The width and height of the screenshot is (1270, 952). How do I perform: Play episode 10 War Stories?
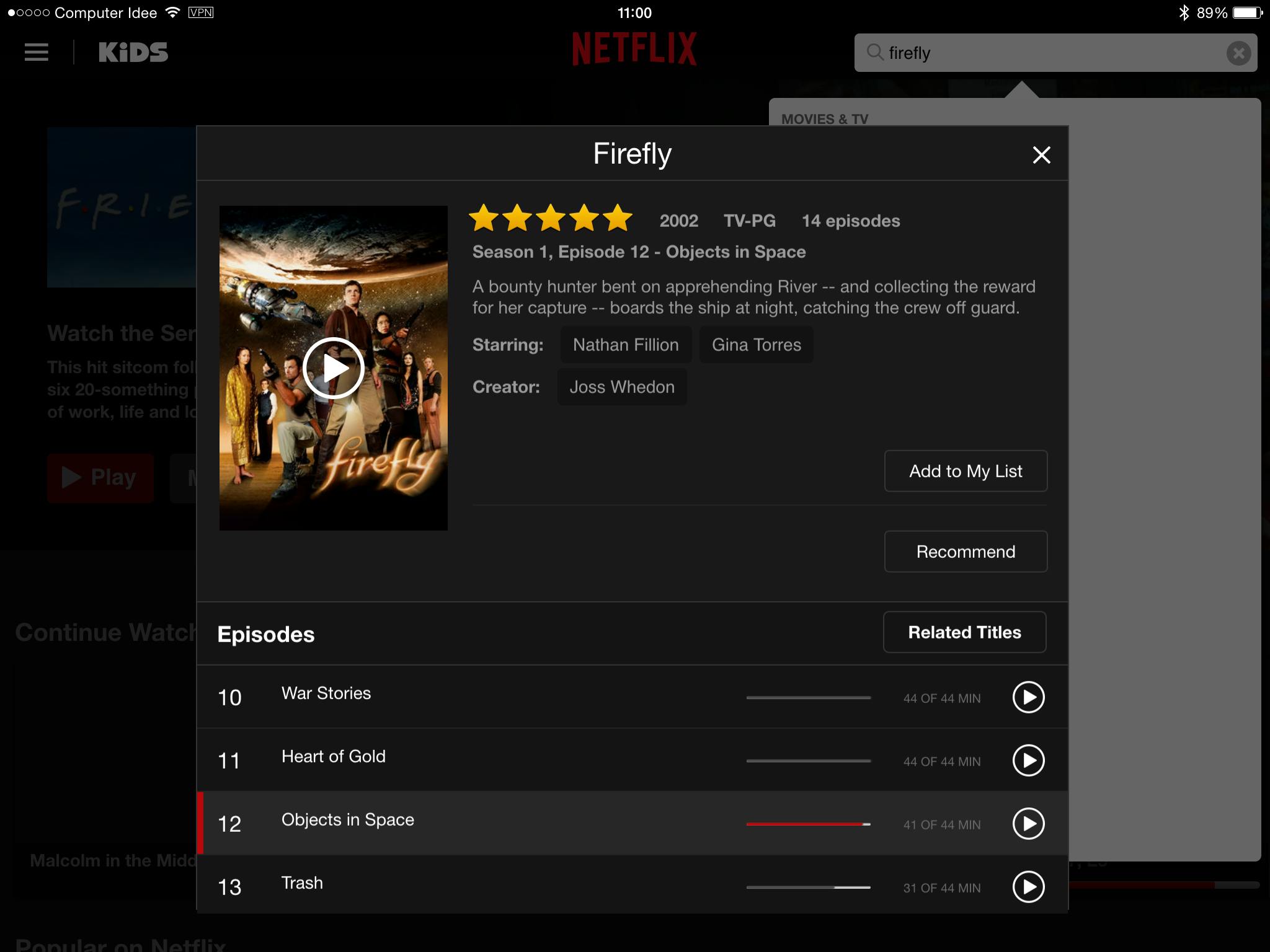coord(1028,697)
